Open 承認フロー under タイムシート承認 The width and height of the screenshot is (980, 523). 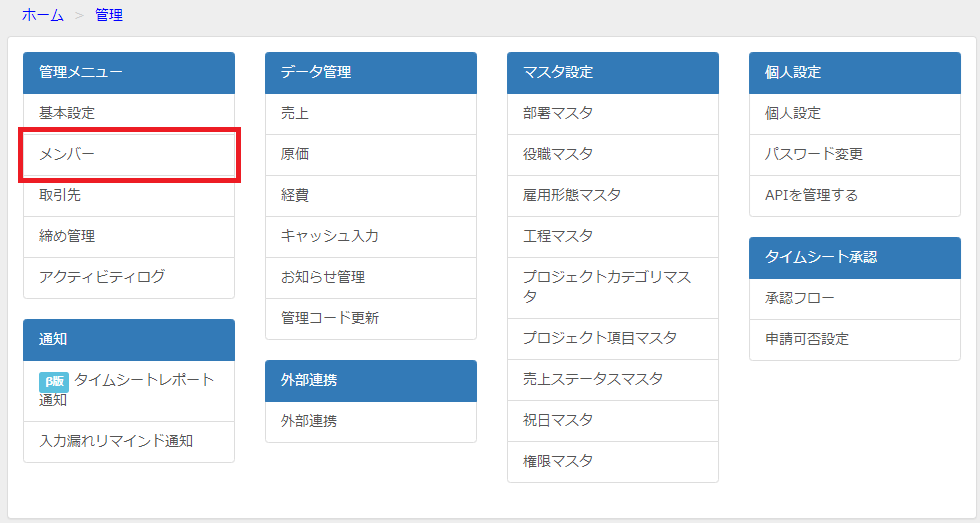[854, 299]
